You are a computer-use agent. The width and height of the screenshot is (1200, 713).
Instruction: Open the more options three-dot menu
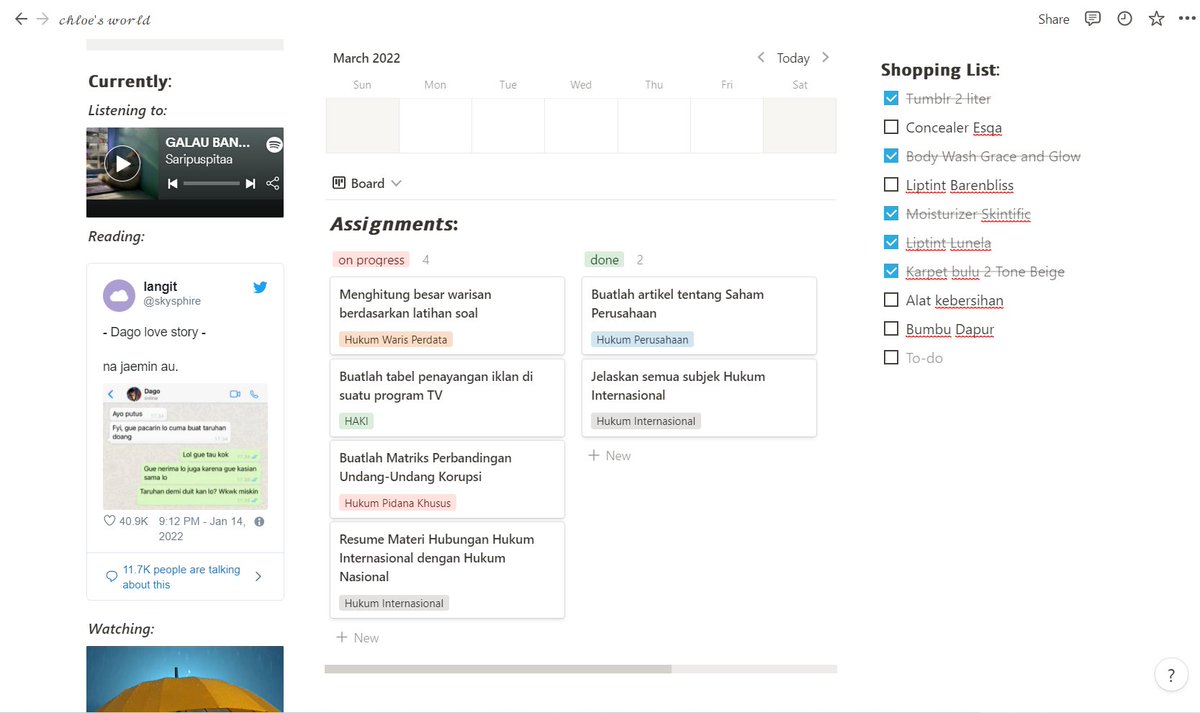click(x=1185, y=19)
